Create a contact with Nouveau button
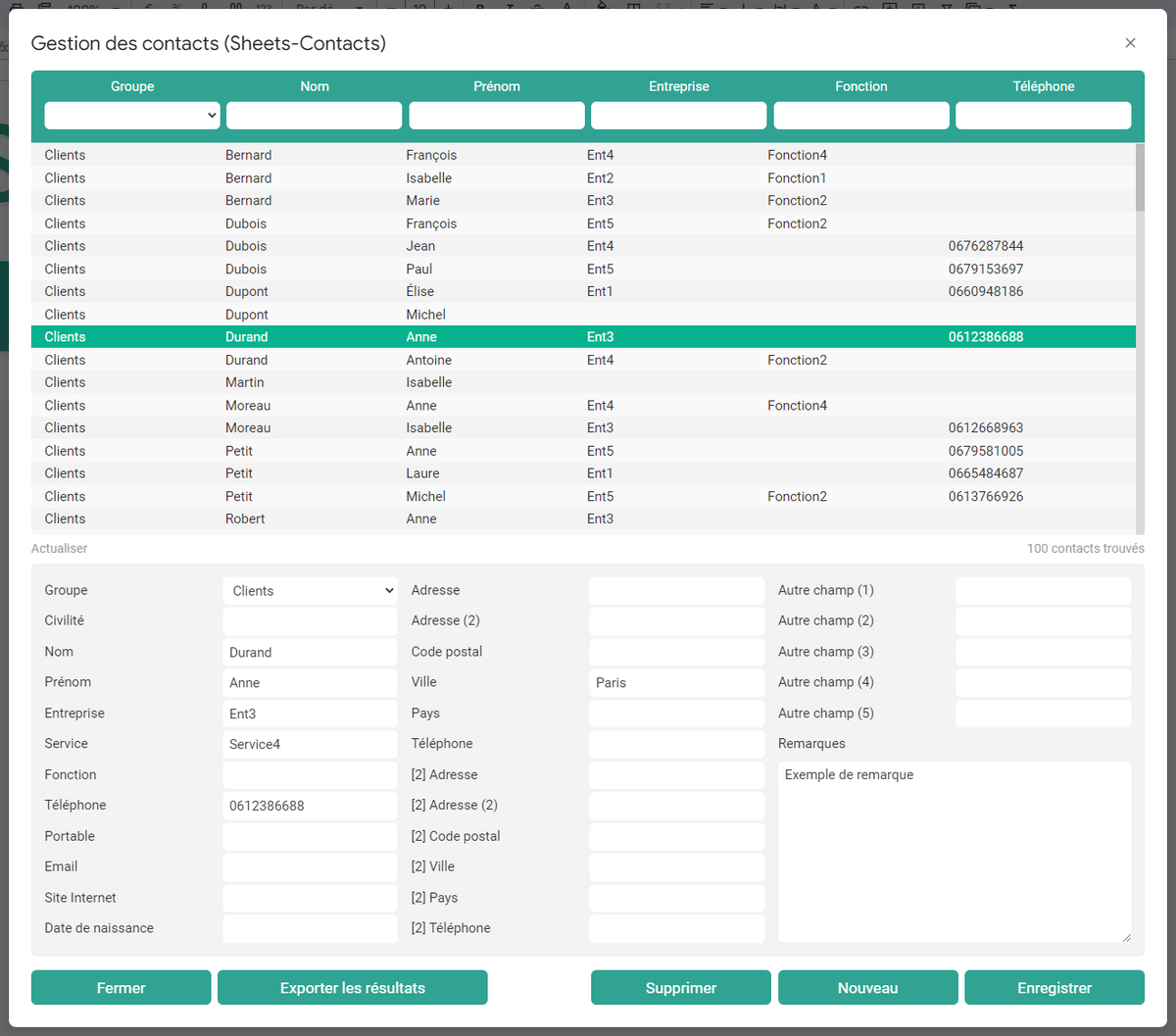The height and width of the screenshot is (1036, 1176). (868, 988)
